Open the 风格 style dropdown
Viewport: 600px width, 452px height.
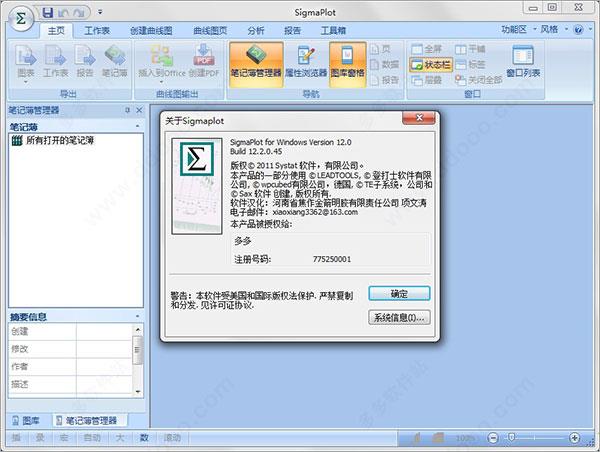554,29
